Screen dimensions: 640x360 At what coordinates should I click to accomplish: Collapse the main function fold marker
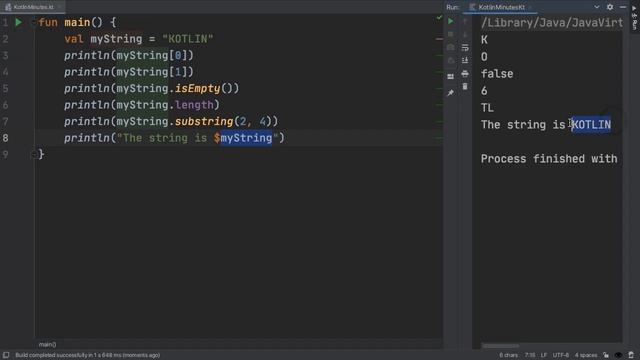(34, 22)
